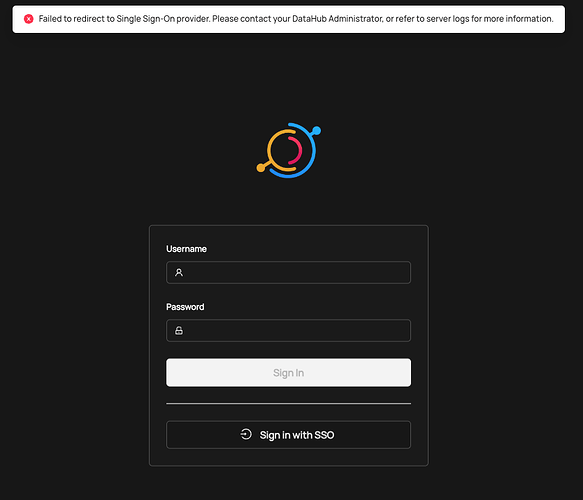Click the Sign in with SSO button
Screen dimensions: 583x500
coord(289,435)
